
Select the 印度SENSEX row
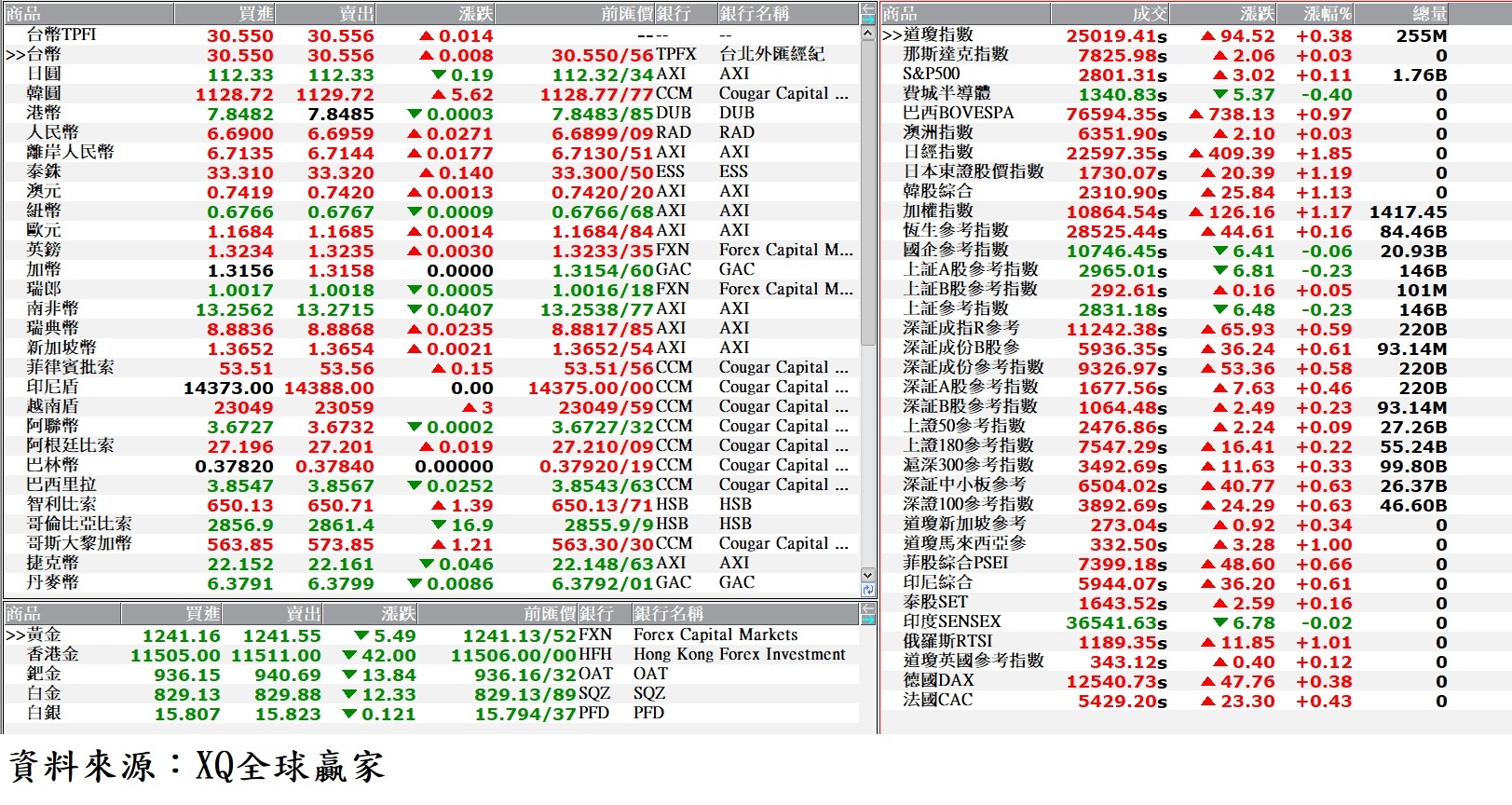1194,621
